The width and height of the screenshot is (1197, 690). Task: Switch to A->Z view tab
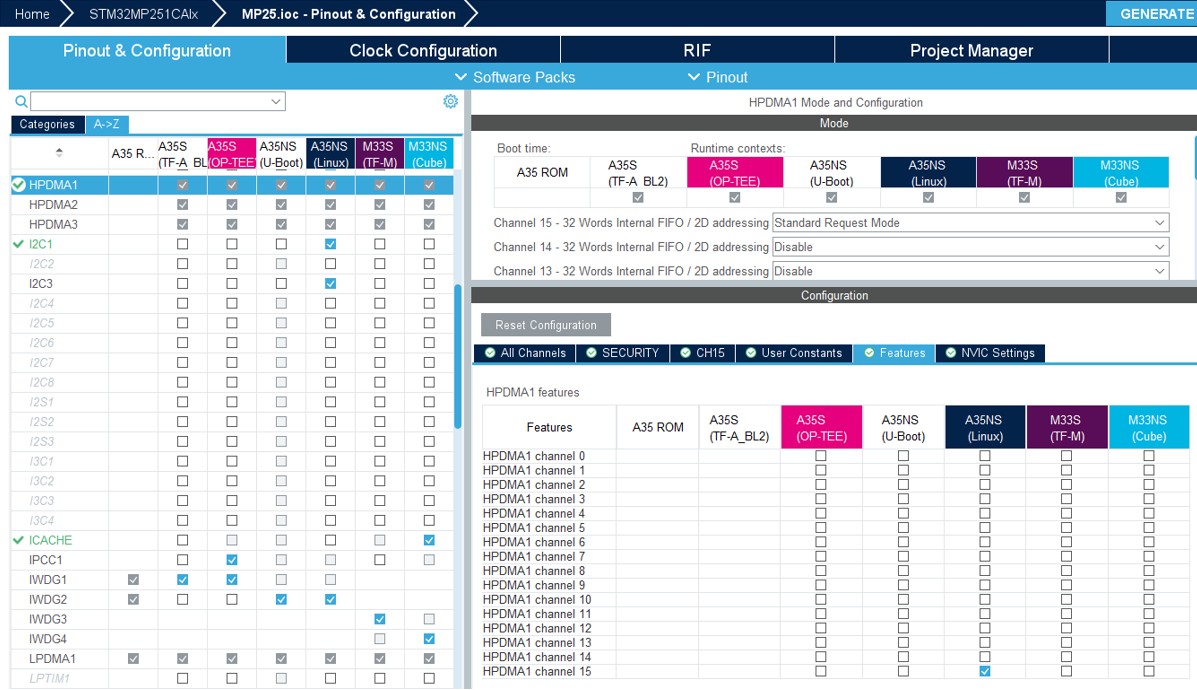pos(107,124)
